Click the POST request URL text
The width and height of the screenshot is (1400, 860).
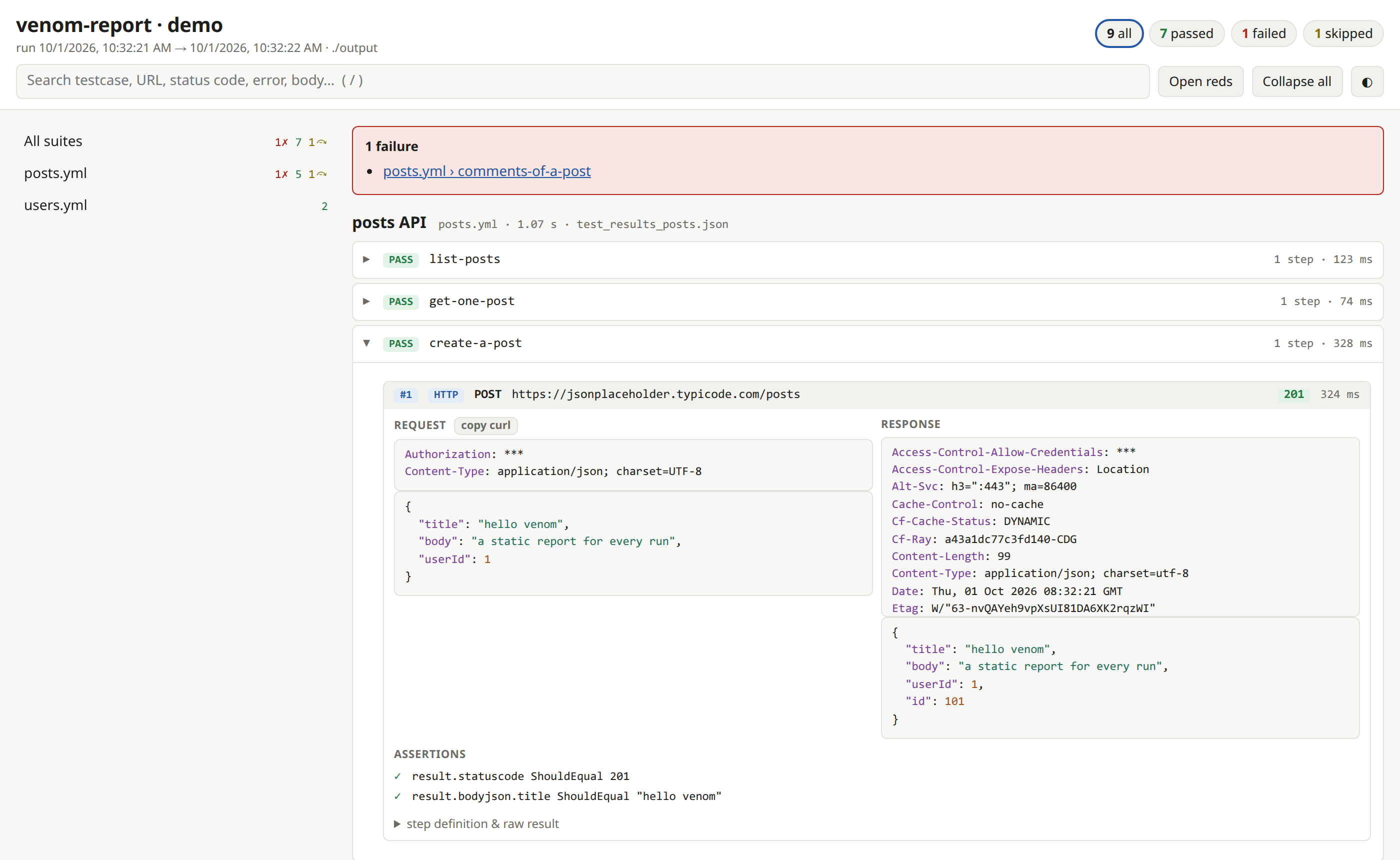(x=655, y=394)
